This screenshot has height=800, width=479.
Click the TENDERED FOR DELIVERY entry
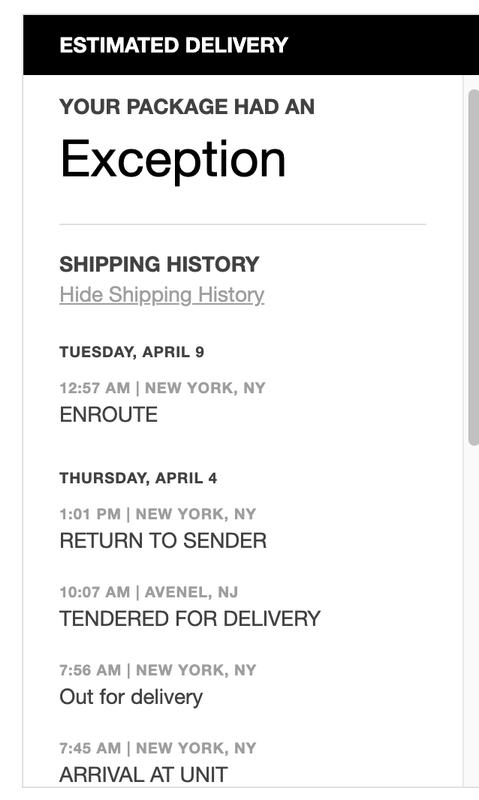190,619
